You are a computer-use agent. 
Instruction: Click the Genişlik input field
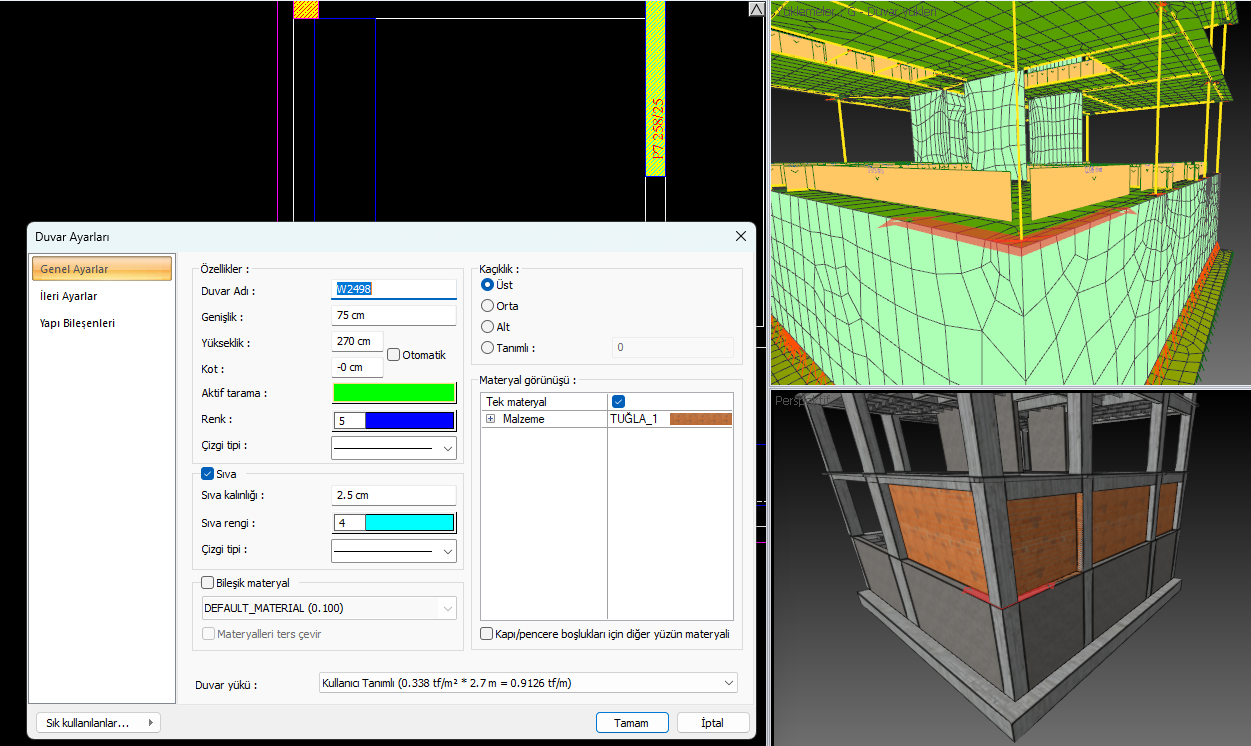393,316
